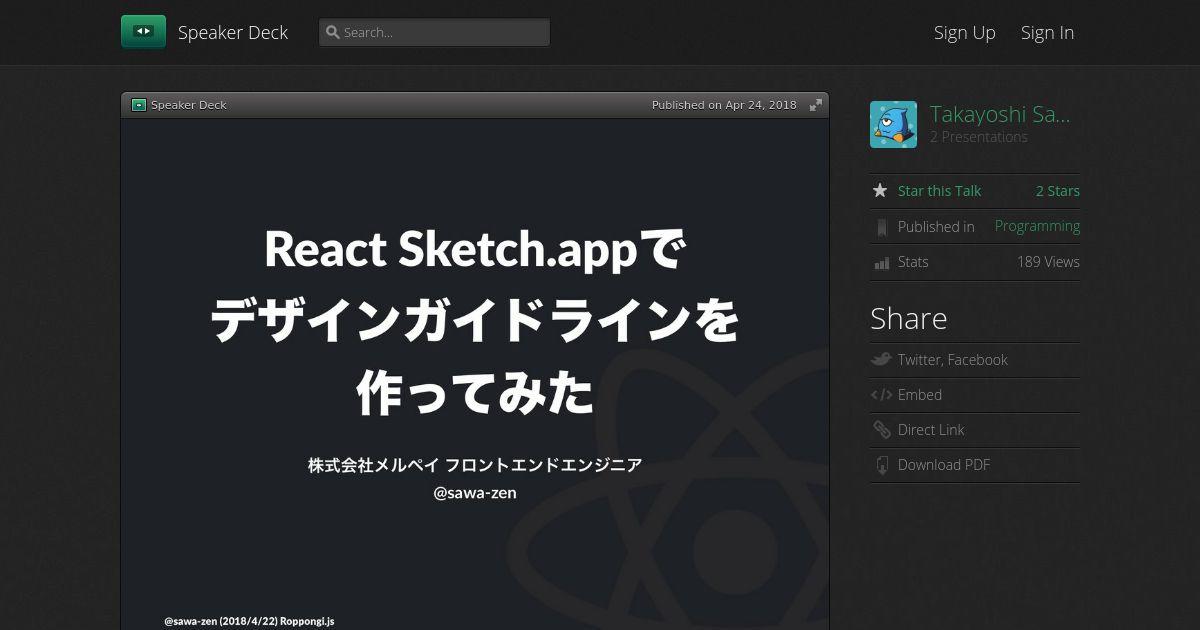Click the Download PDF file icon
The height and width of the screenshot is (630, 1200).
pyautogui.click(x=882, y=465)
